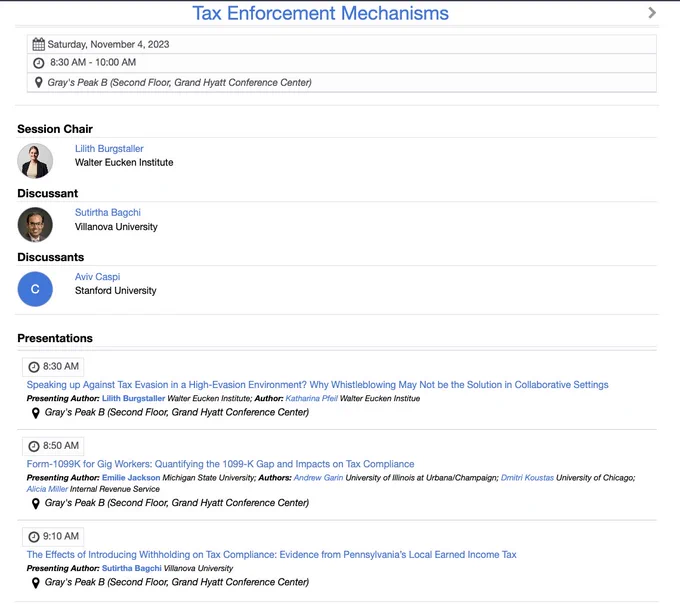Viewport: 680px width, 608px height.
Task: Open presenting author Lilith Burgstaller link
Action: point(134,398)
